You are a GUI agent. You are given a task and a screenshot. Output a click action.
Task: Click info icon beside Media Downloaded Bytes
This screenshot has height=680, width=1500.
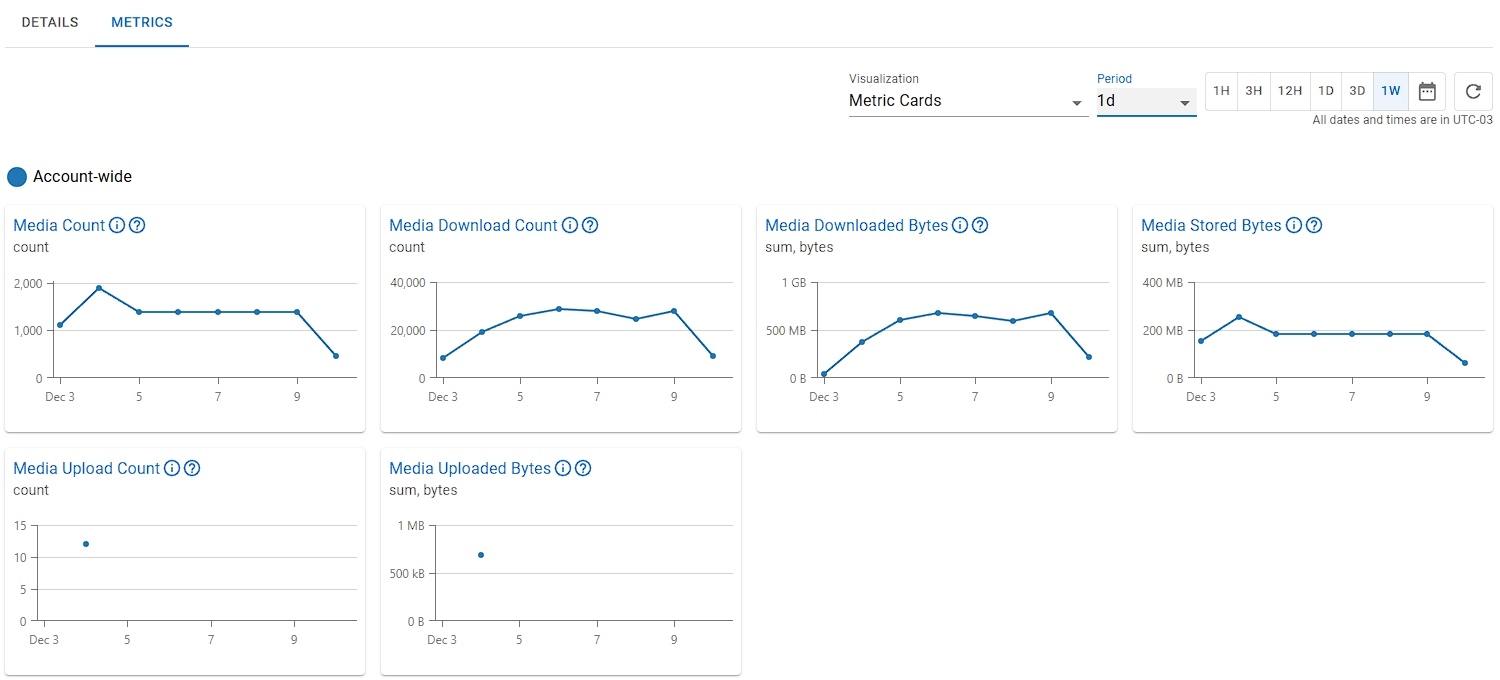click(x=960, y=225)
